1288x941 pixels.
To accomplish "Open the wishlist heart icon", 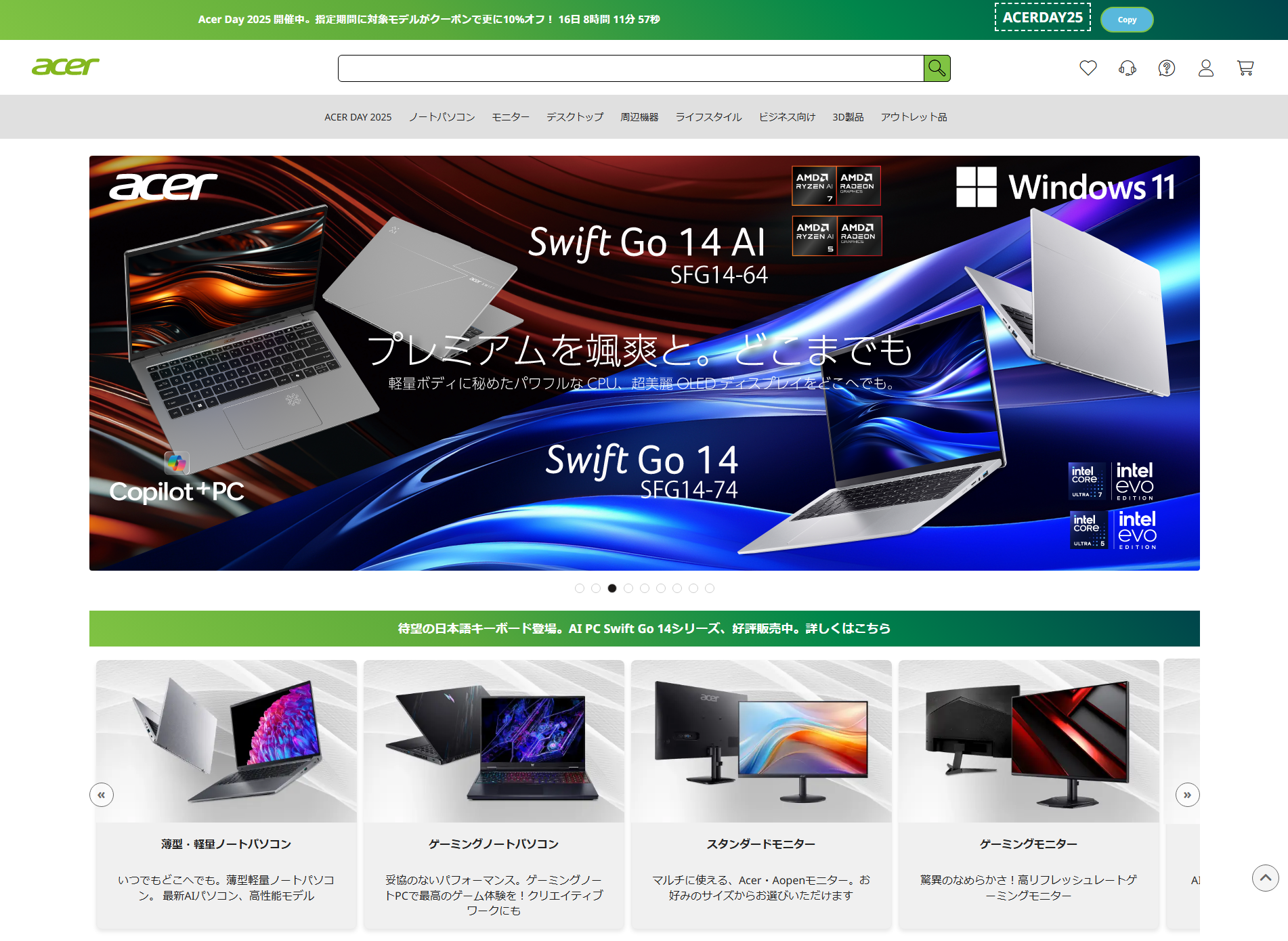I will point(1088,68).
